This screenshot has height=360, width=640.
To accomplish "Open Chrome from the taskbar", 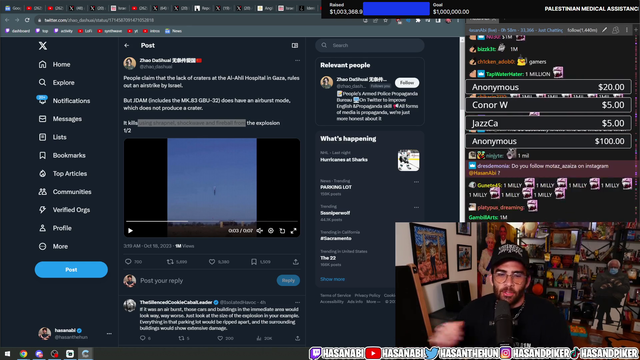I will coord(23,353).
